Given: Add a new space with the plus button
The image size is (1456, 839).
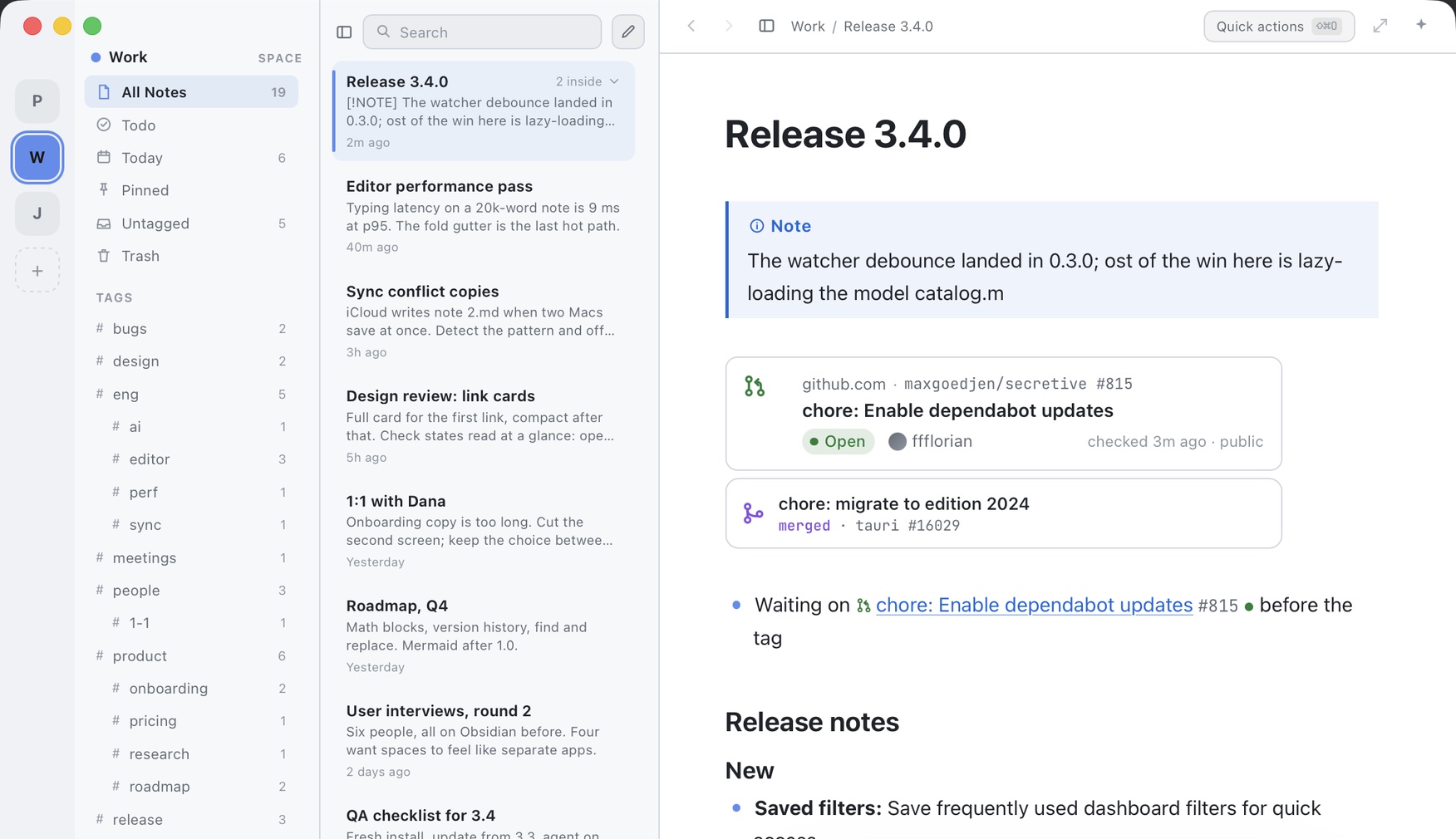Looking at the screenshot, I should 37,271.
